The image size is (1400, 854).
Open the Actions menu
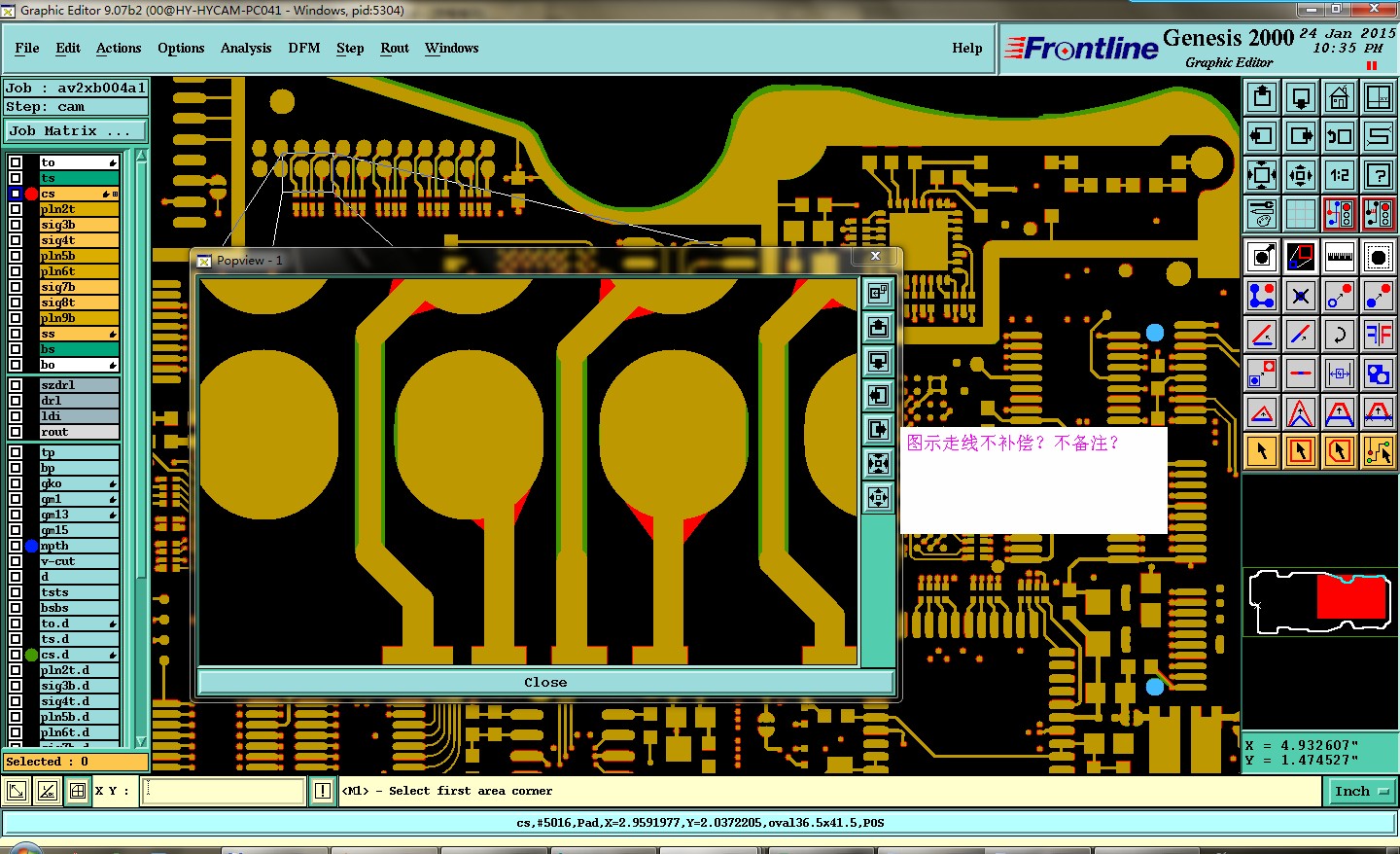click(119, 48)
